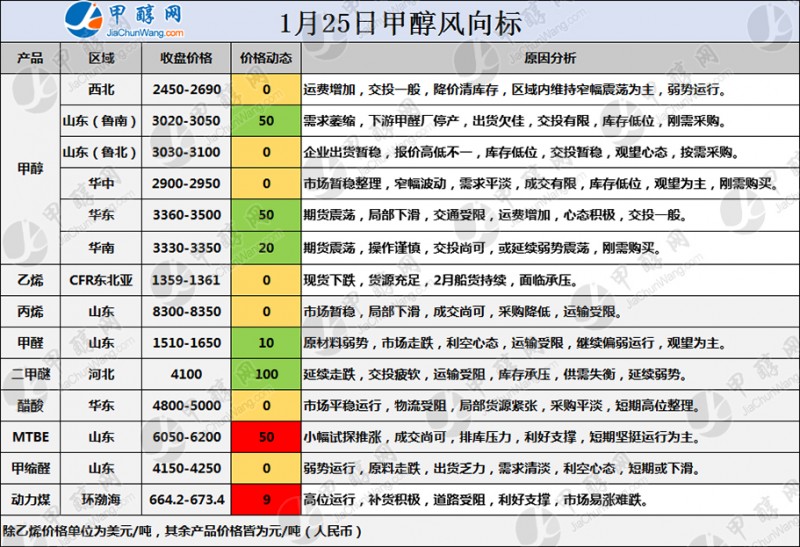Click the green 50 cell for 鲁南
Image resolution: width=800 pixels, height=547 pixels.
(266, 121)
